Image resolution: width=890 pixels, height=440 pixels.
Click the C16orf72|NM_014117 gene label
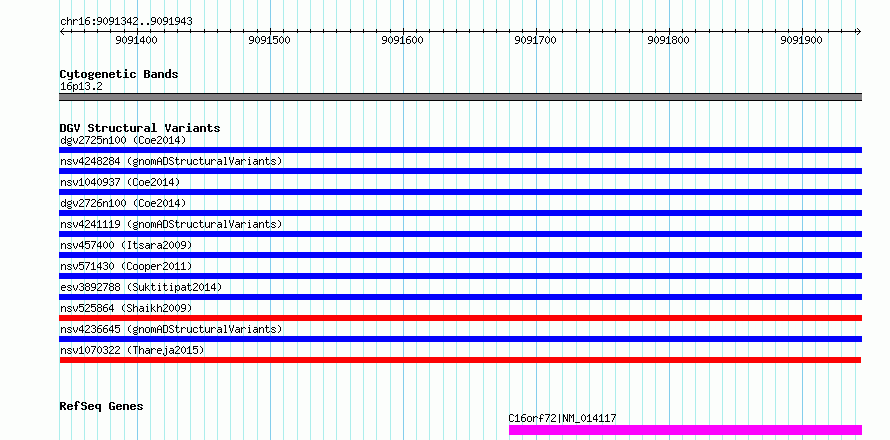562,418
